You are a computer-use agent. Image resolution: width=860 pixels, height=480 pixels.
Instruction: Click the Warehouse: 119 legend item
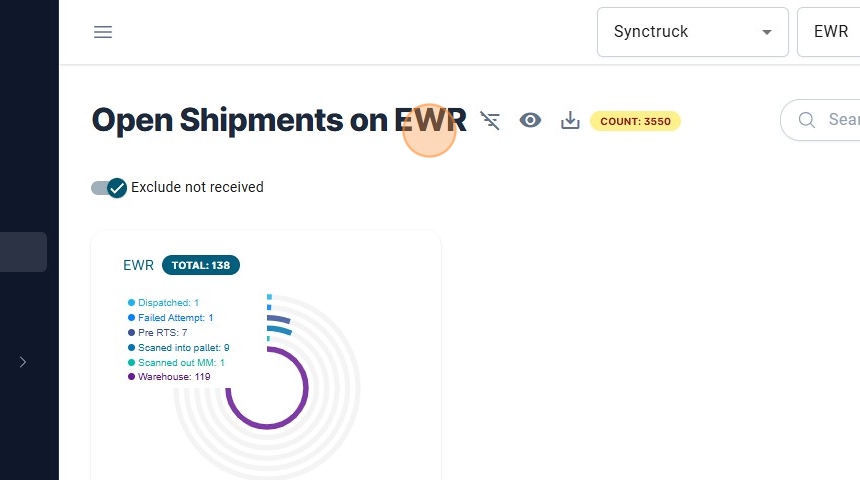(174, 377)
